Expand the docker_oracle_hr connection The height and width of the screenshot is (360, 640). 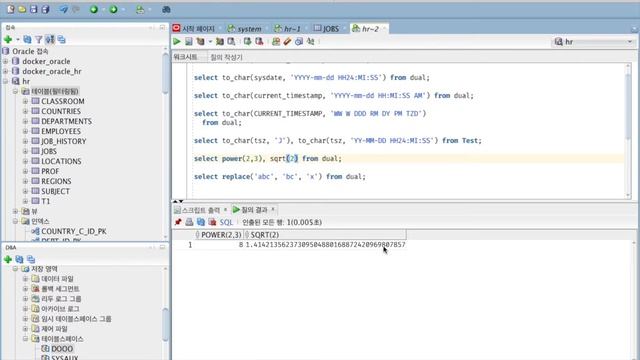click(x=6, y=71)
